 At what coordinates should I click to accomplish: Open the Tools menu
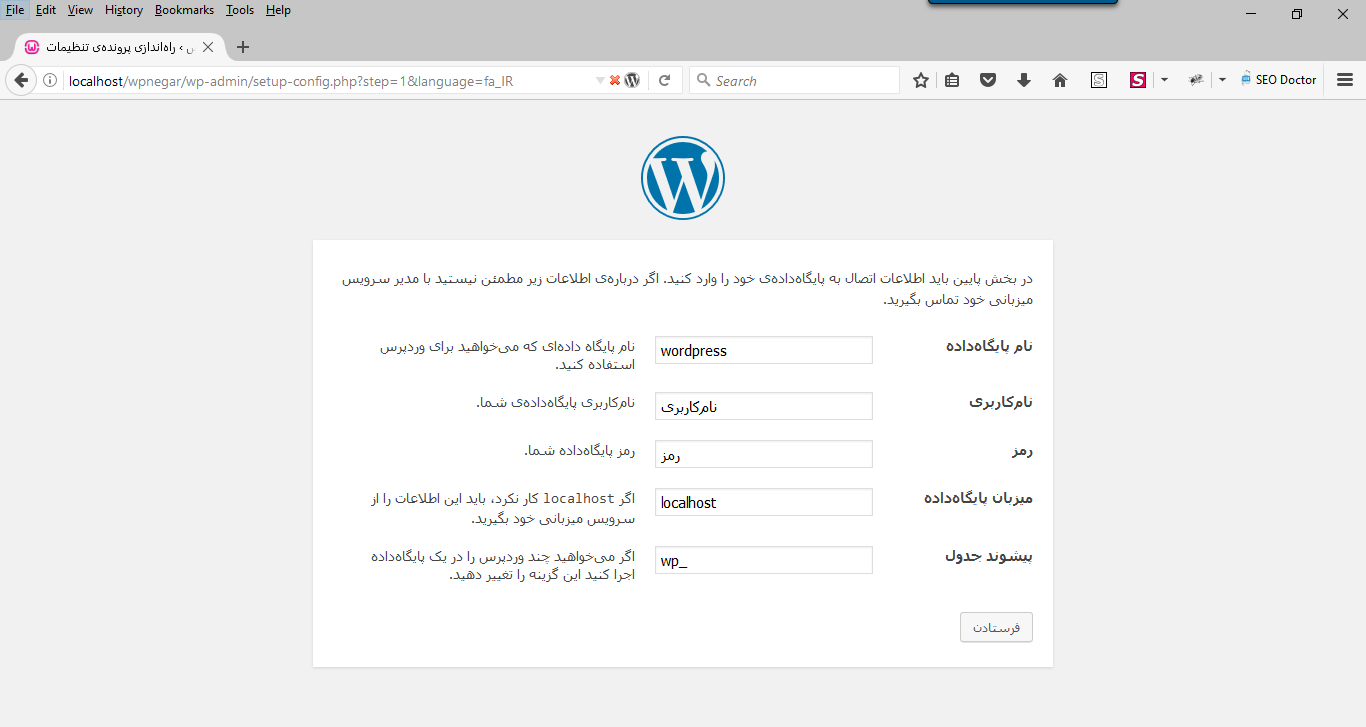pos(240,10)
